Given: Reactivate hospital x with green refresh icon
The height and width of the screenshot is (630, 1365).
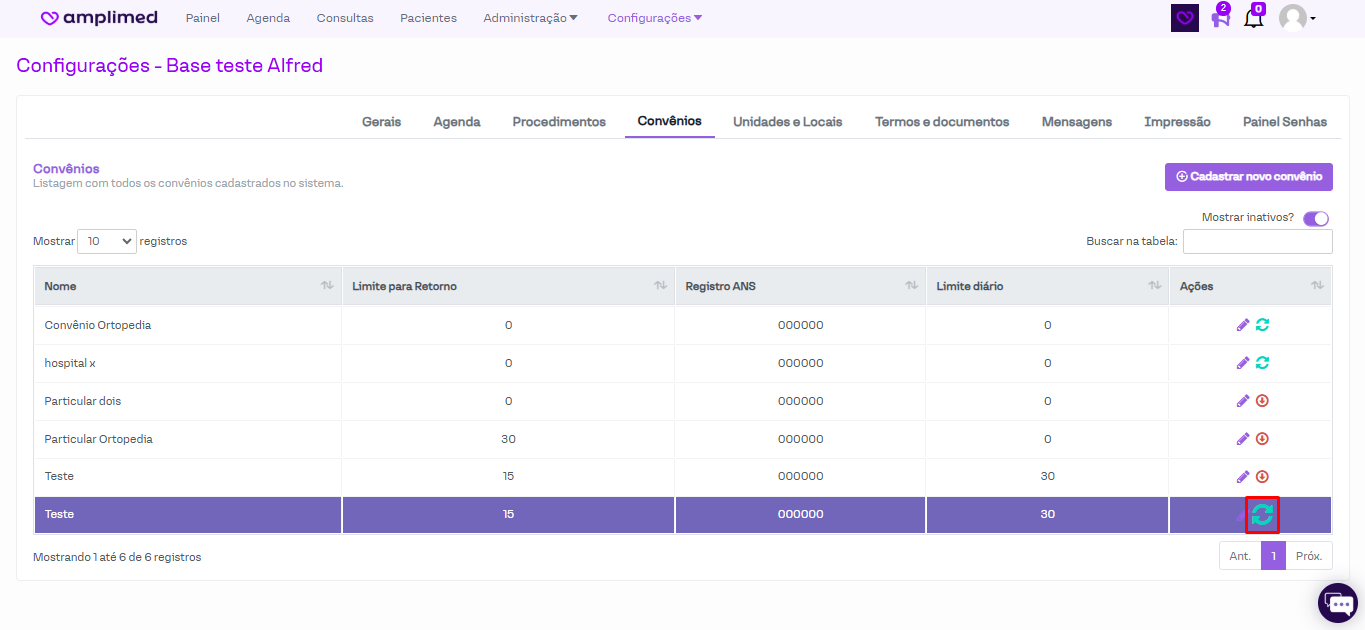Looking at the screenshot, I should 1262,363.
